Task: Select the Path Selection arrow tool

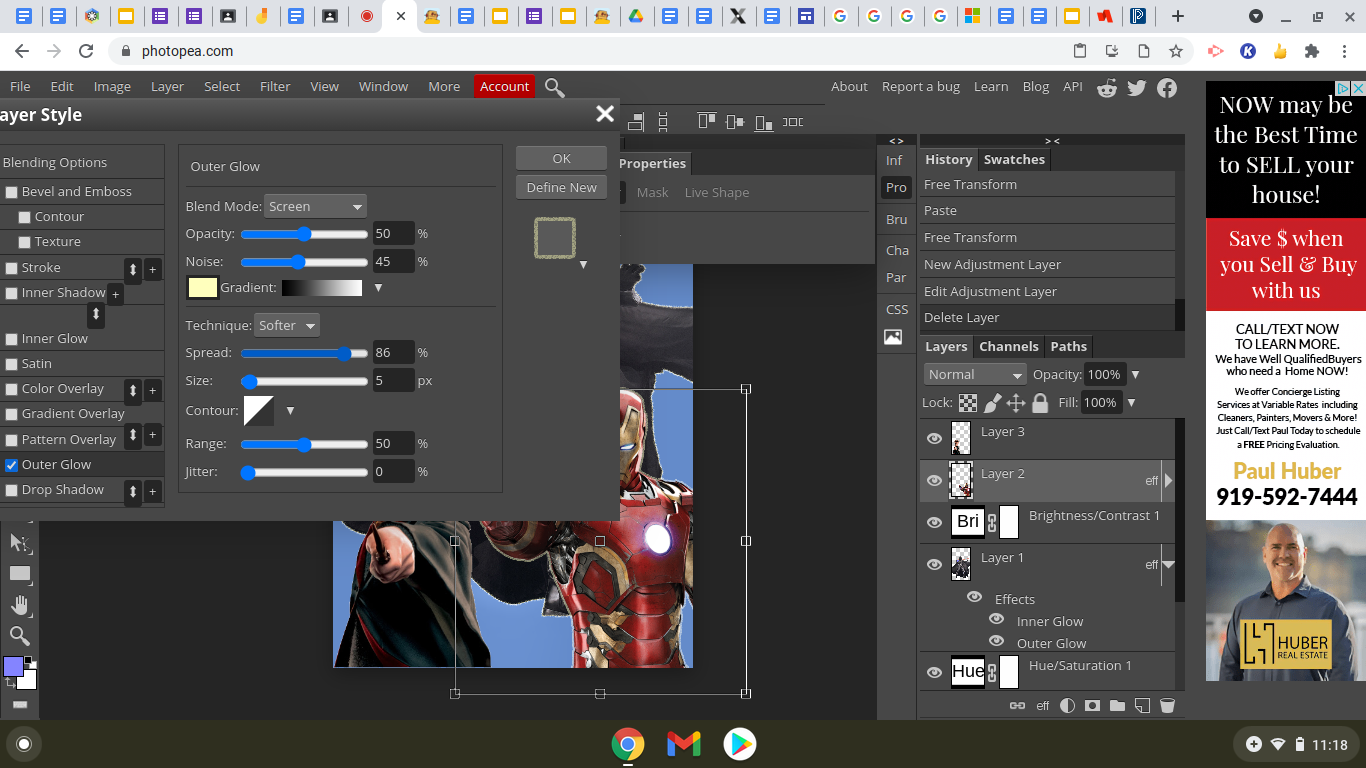Action: coord(19,543)
